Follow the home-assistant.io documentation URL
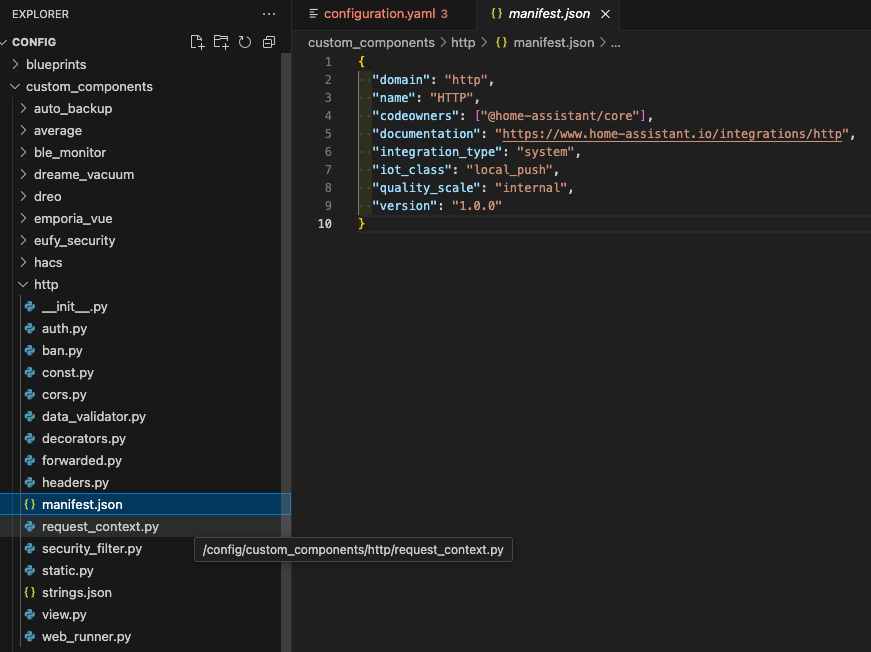Viewport: 871px width, 652px height. pos(672,134)
